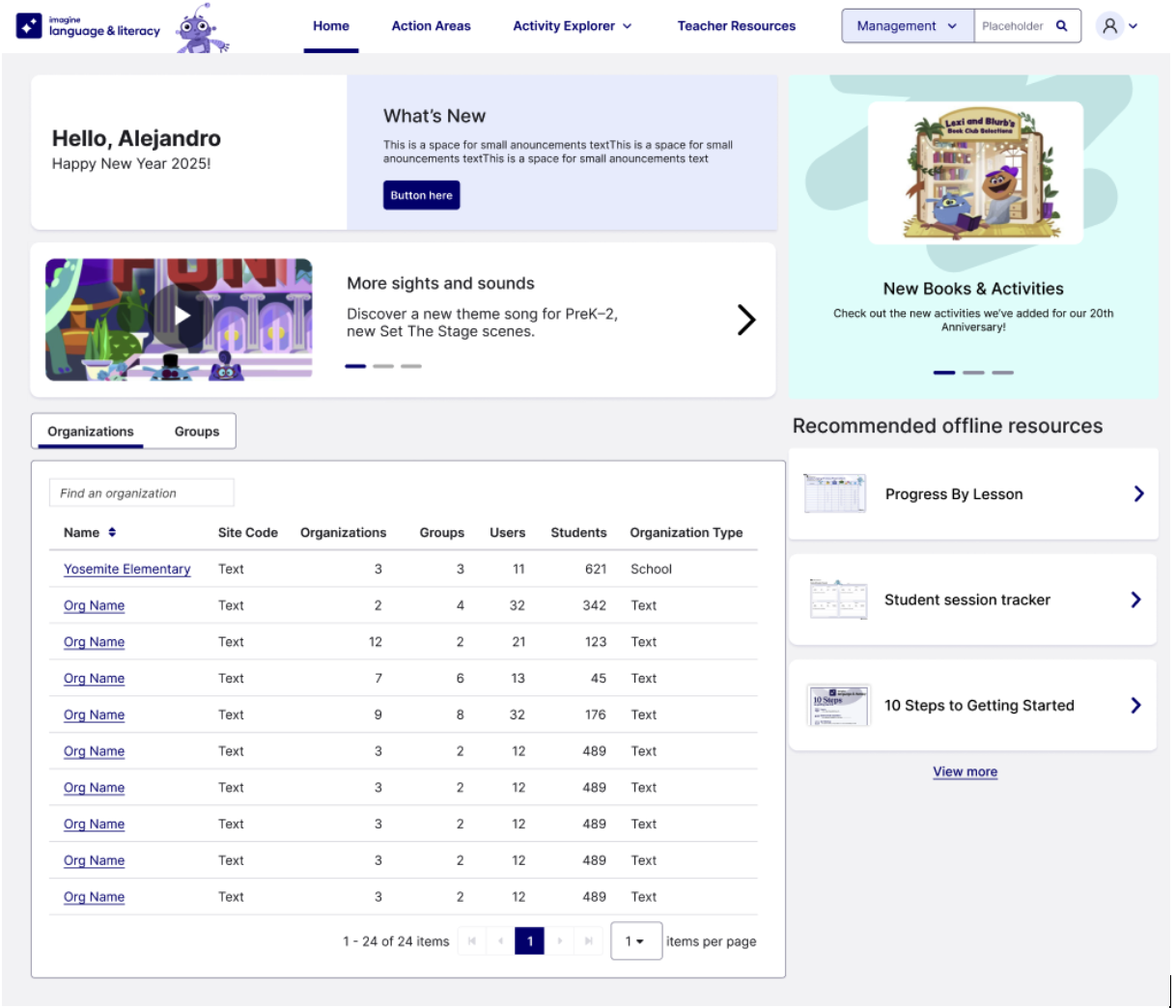Click the 10 Steps to Getting Started arrow
This screenshot has width=1176, height=1008.
click(x=1135, y=706)
